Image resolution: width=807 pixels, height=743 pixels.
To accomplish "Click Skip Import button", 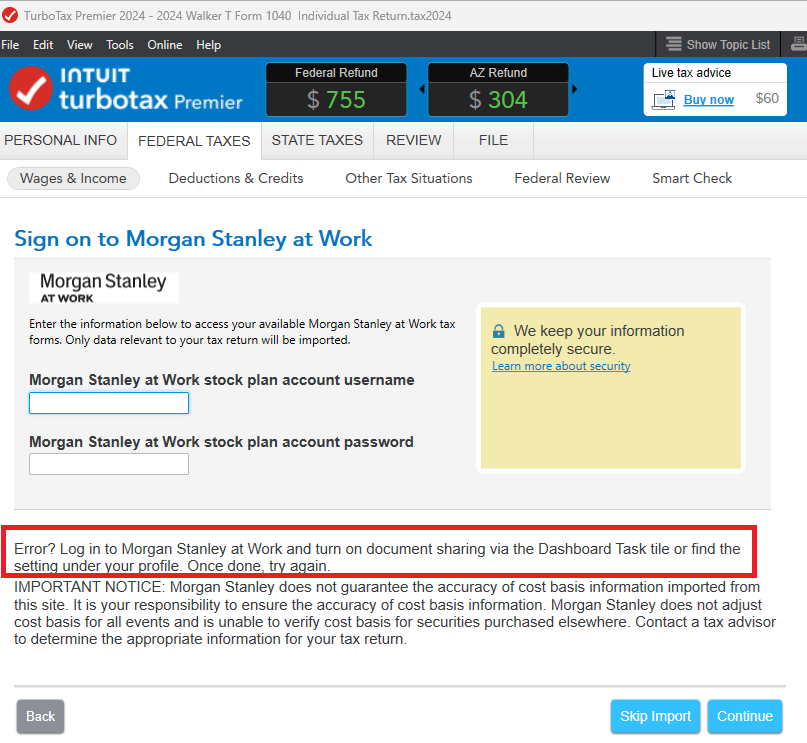I will (655, 716).
